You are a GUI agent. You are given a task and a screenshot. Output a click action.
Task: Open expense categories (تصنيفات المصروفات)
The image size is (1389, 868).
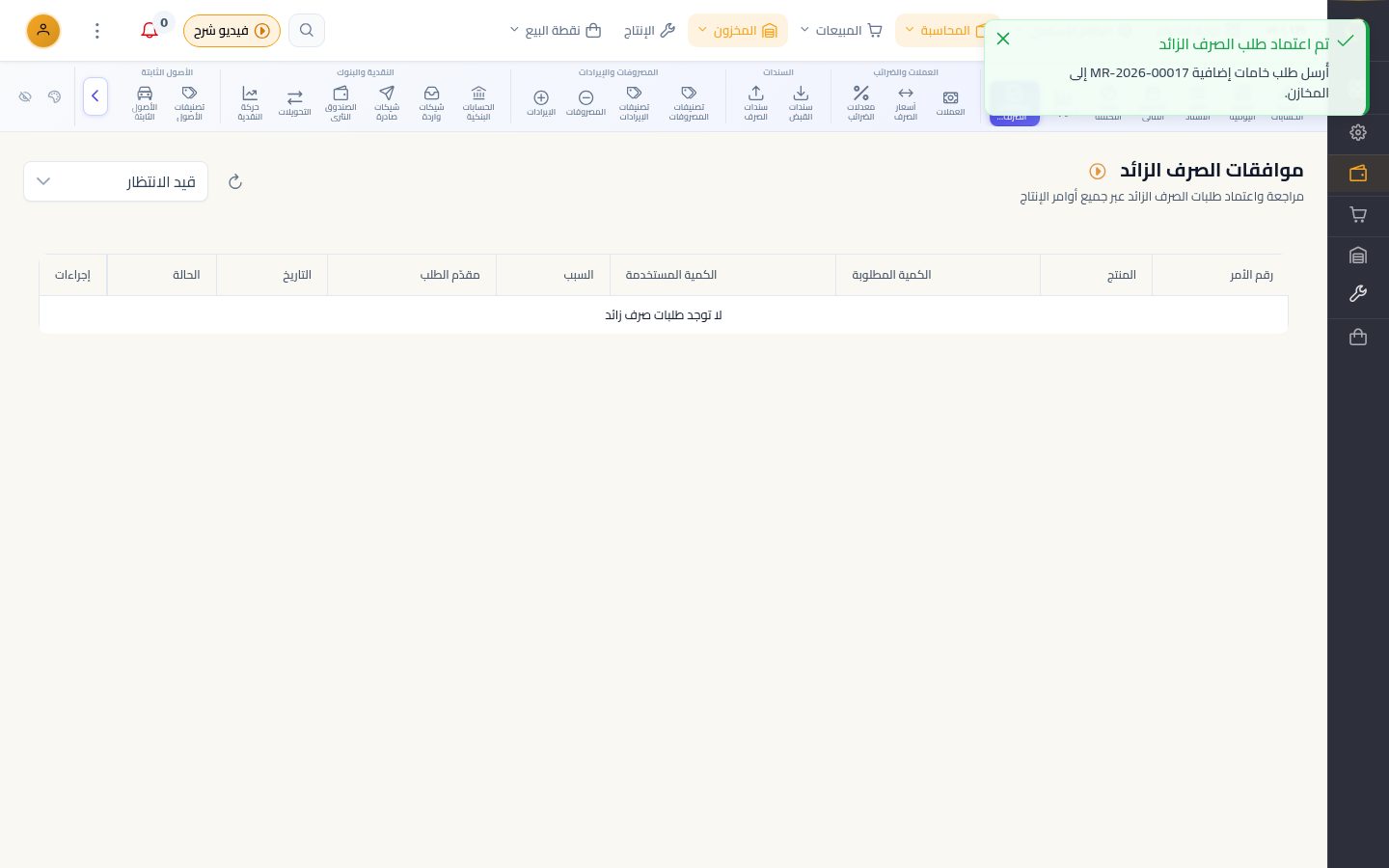[689, 102]
